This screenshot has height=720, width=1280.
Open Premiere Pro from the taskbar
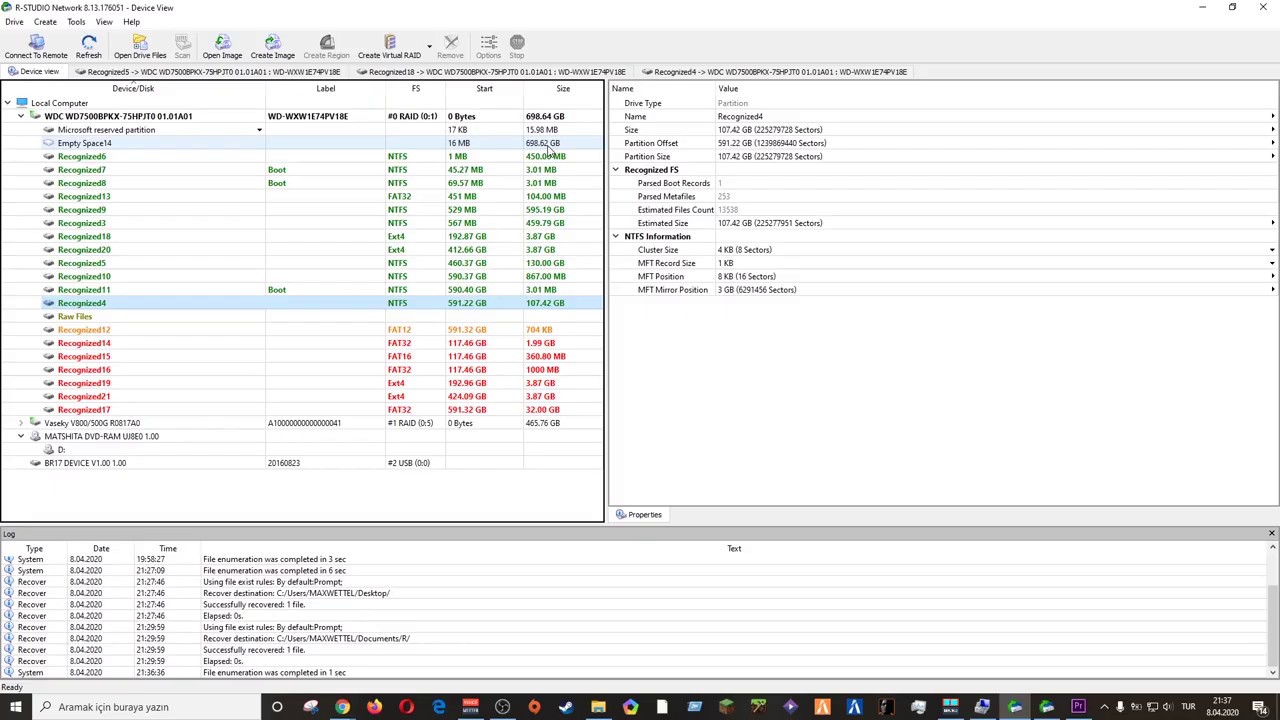pyautogui.click(x=1078, y=707)
